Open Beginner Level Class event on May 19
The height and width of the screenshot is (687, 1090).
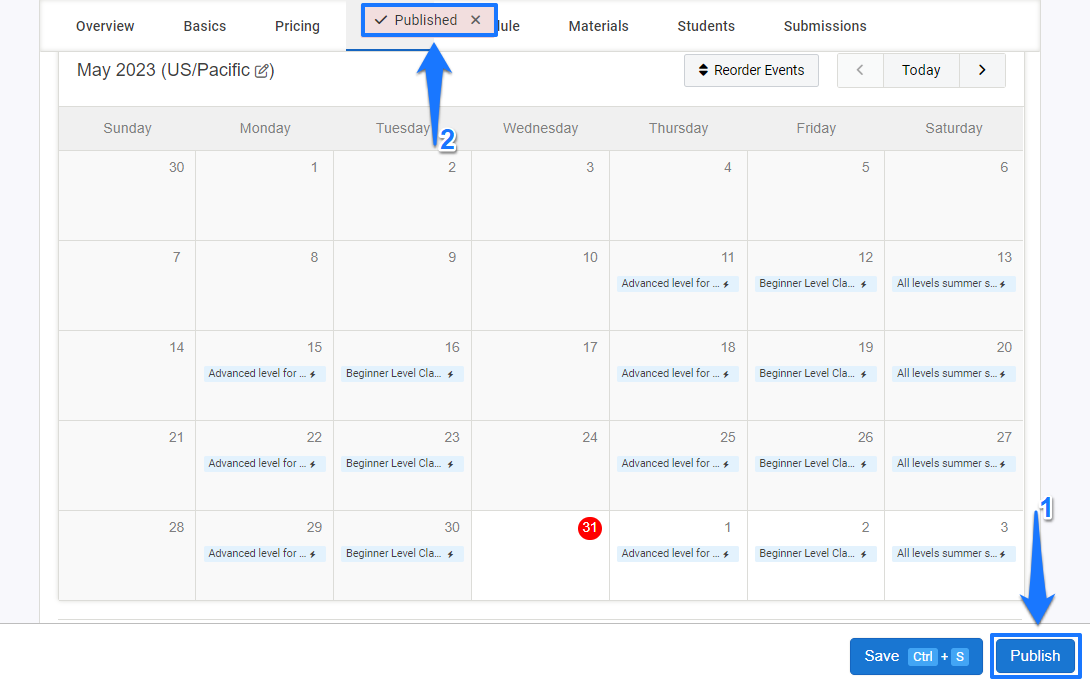pos(815,373)
